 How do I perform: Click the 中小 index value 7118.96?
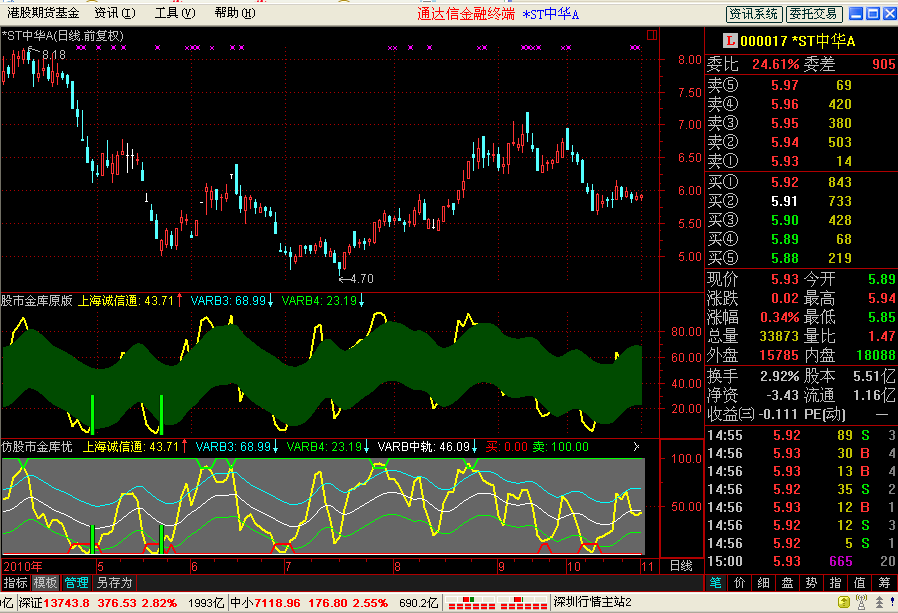point(277,603)
